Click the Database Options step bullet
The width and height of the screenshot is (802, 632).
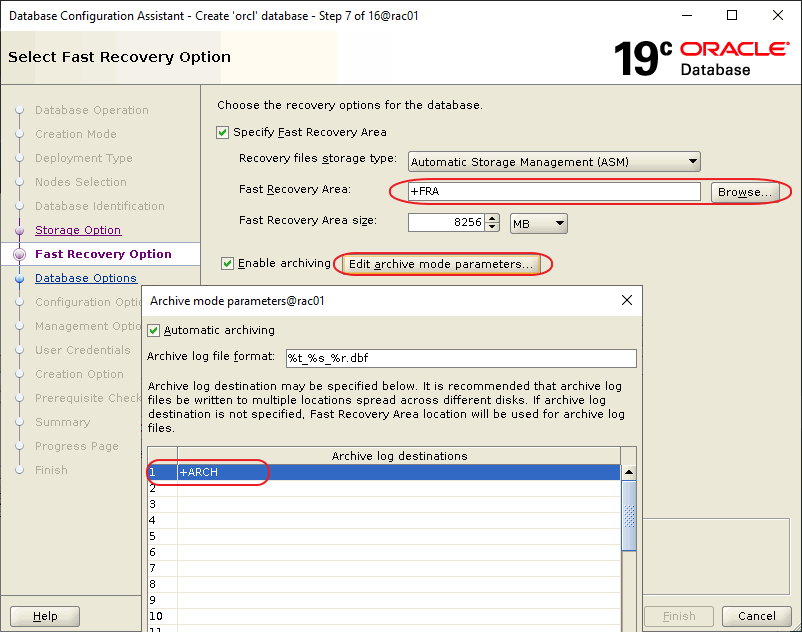pyautogui.click(x=19, y=279)
